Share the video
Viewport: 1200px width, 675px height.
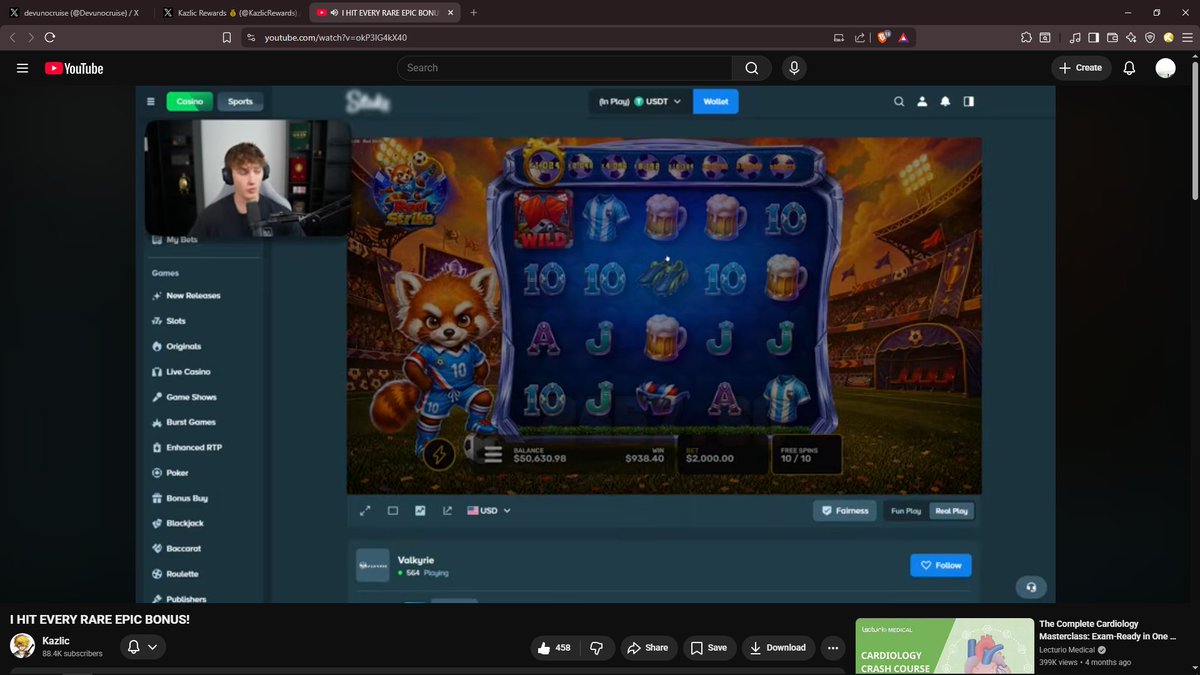tap(648, 648)
